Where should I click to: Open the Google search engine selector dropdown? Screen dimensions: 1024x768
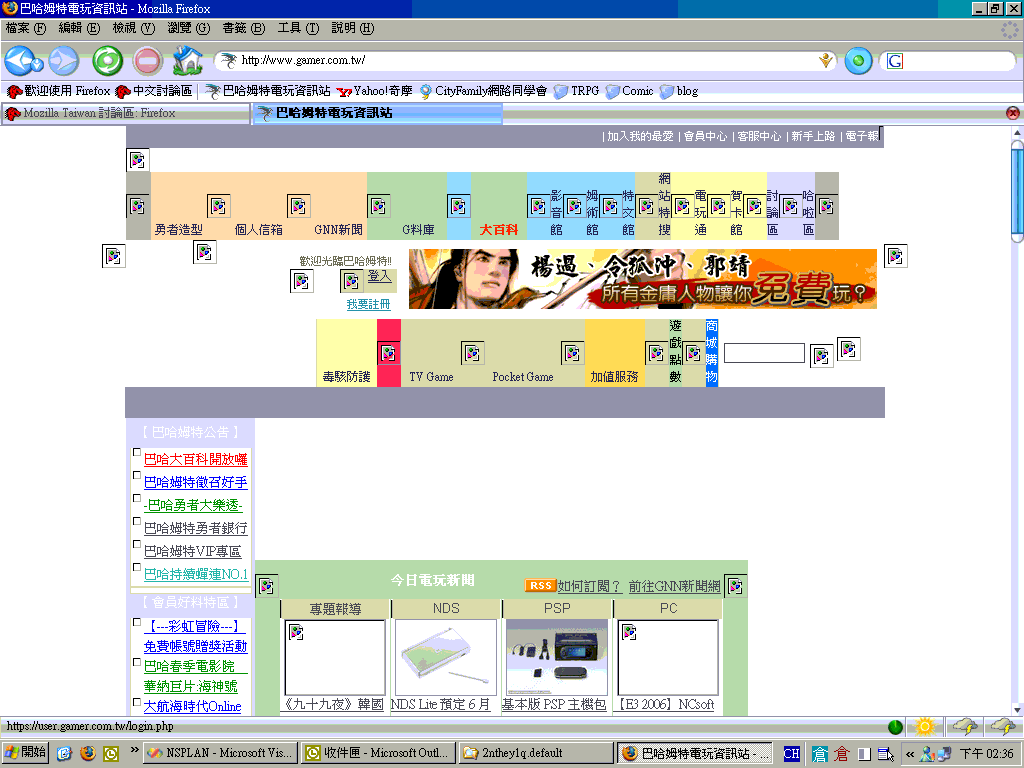coord(894,61)
